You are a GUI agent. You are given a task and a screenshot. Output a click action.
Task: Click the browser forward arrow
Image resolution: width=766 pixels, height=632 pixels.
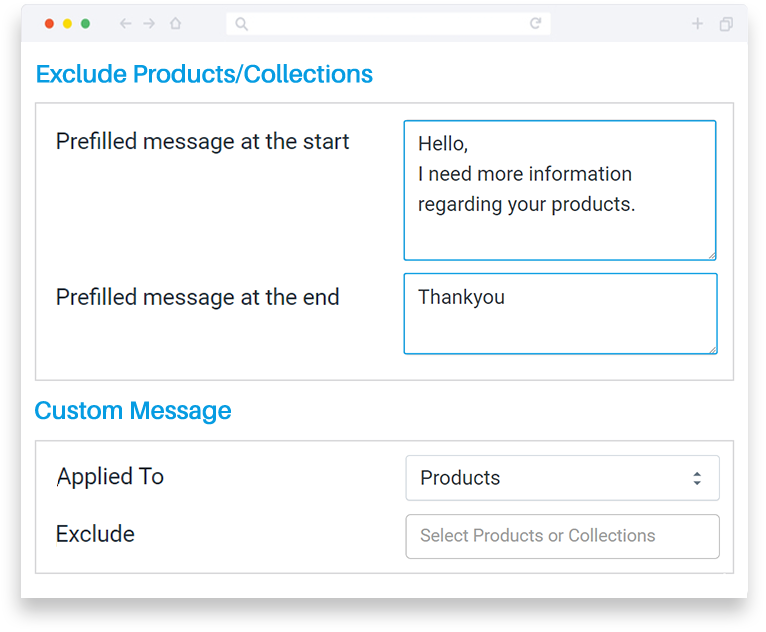click(x=149, y=23)
